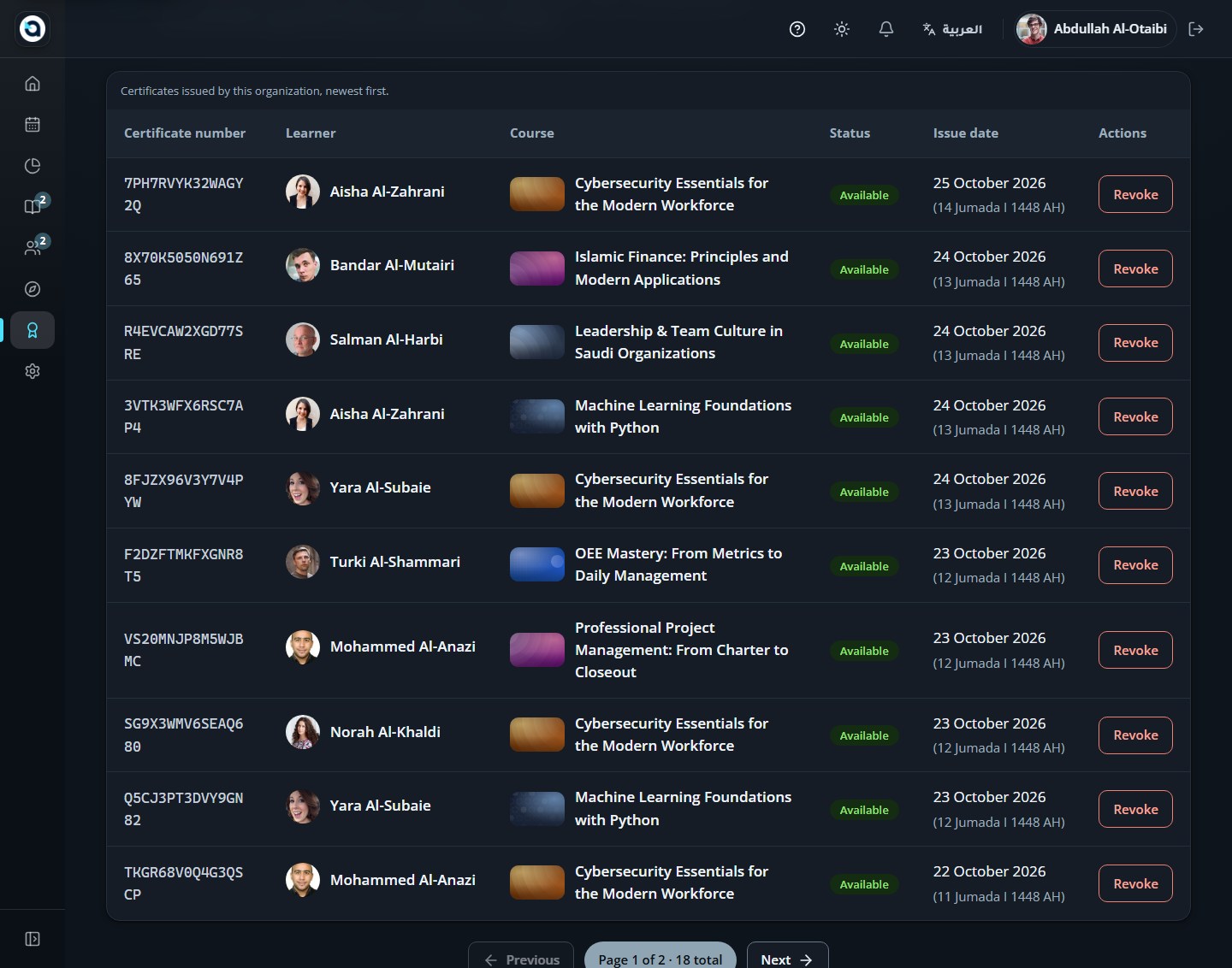Click the Certificate number column header
The image size is (1232, 968).
point(185,133)
